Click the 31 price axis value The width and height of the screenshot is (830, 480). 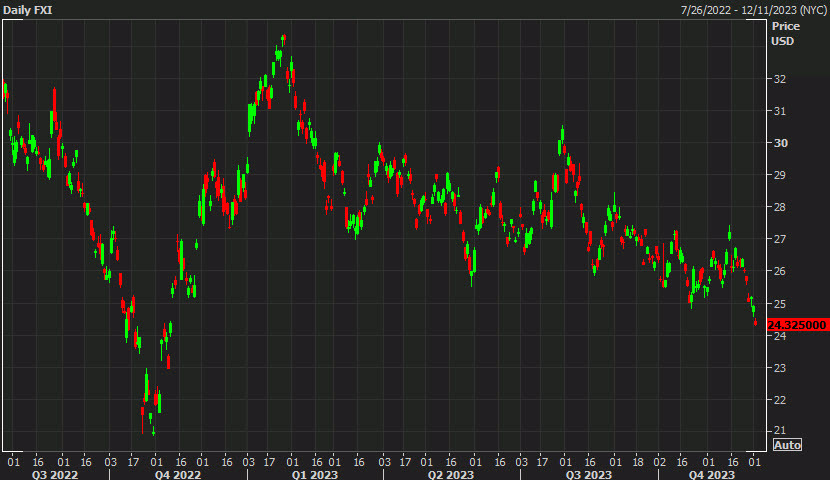pos(780,111)
